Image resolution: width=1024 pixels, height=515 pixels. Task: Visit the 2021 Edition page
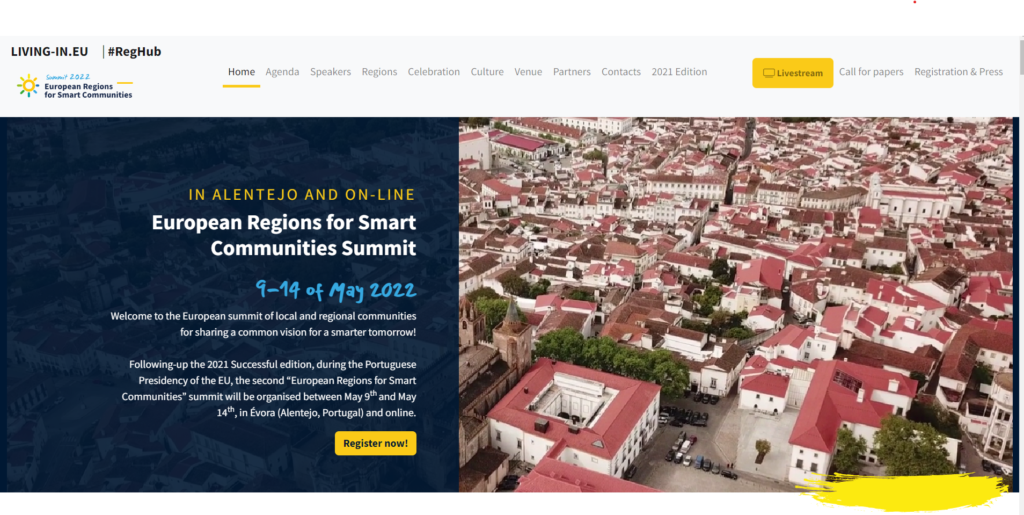(x=679, y=72)
